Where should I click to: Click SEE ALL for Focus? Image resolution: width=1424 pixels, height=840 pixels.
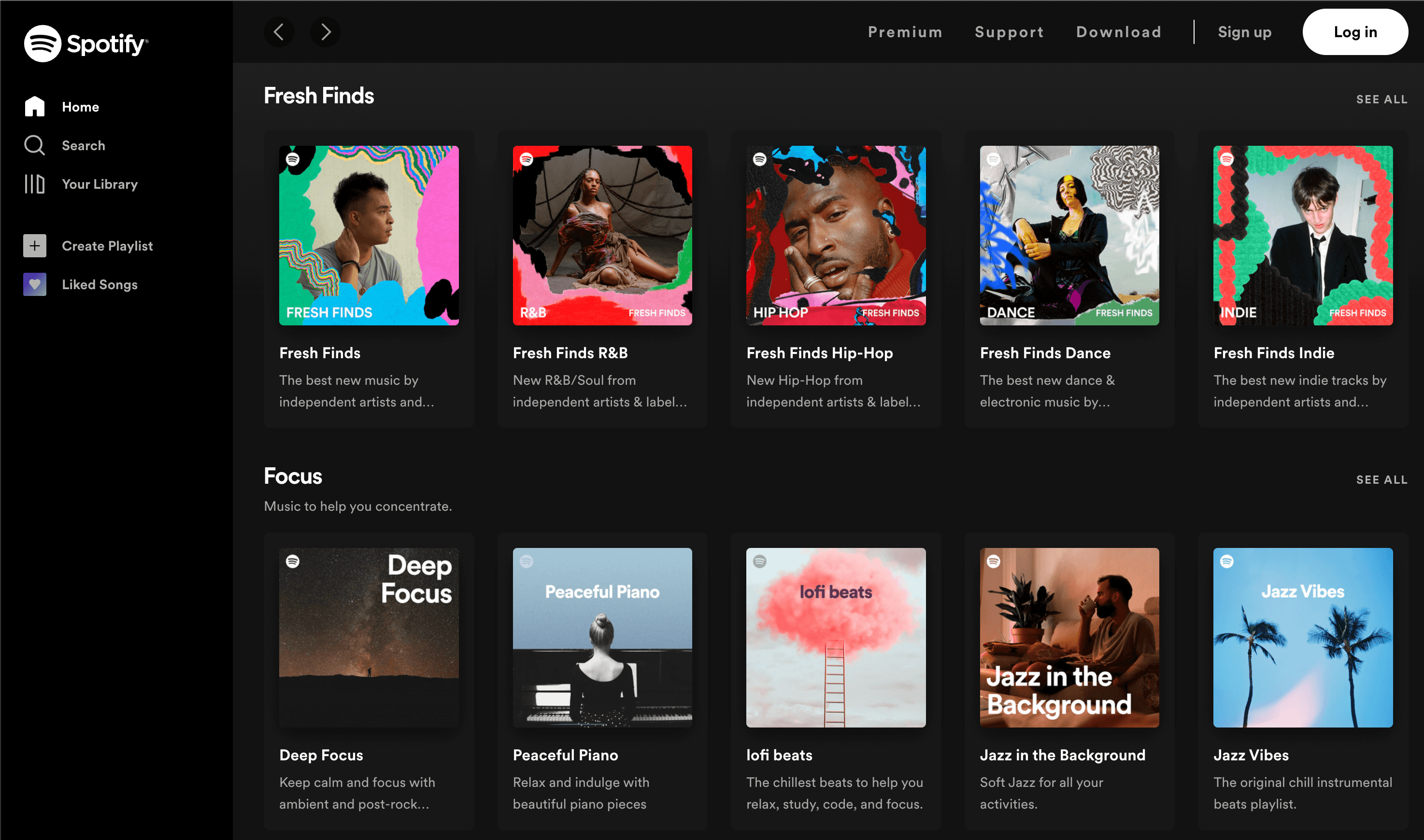point(1381,480)
